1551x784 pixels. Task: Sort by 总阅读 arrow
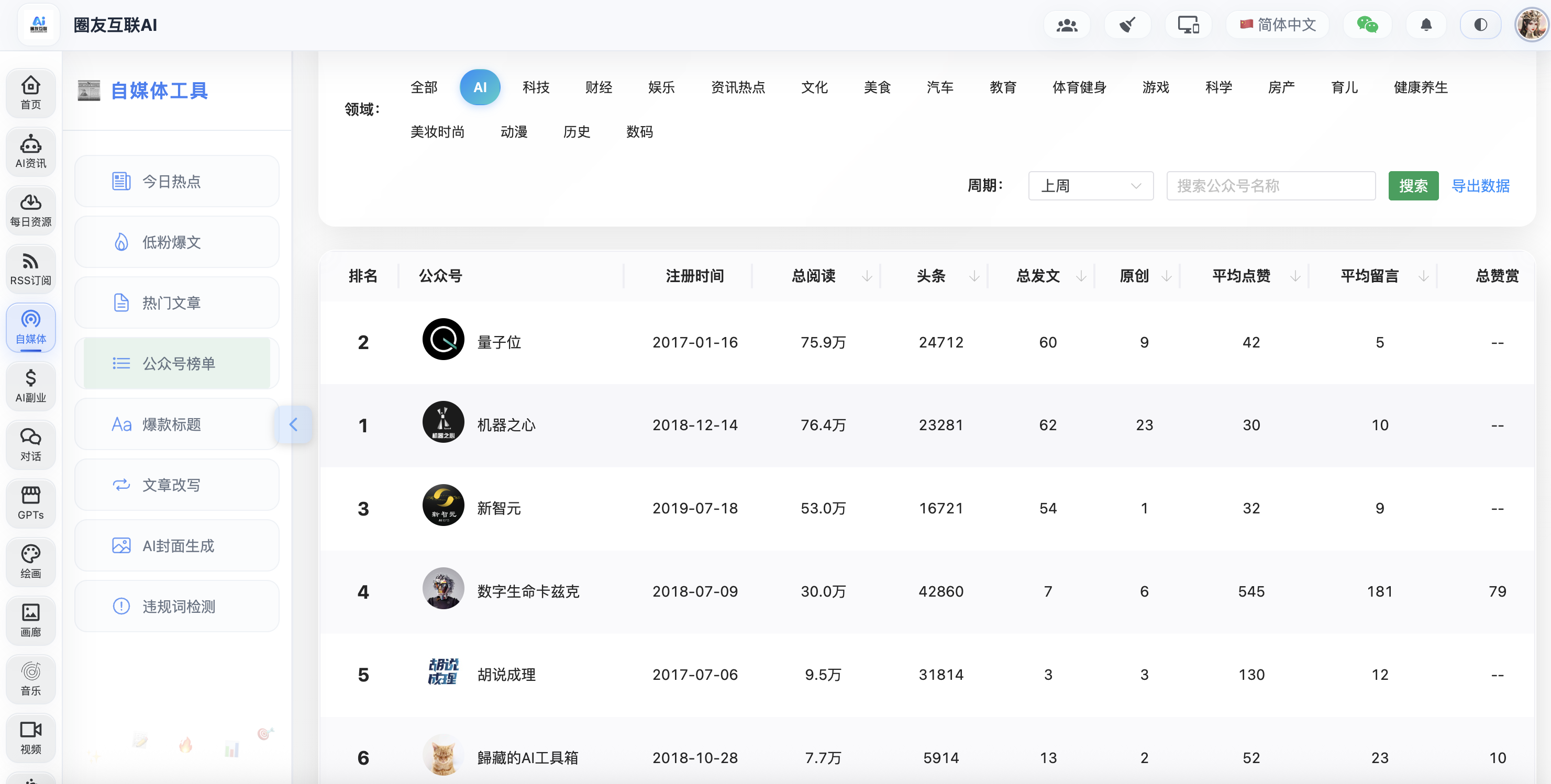click(x=867, y=276)
